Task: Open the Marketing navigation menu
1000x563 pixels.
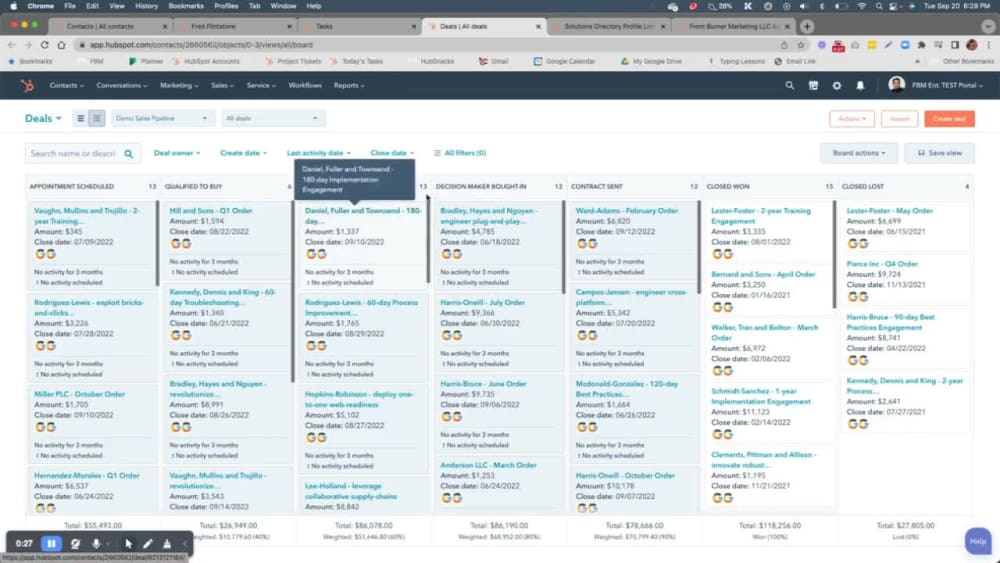Action: (x=179, y=85)
